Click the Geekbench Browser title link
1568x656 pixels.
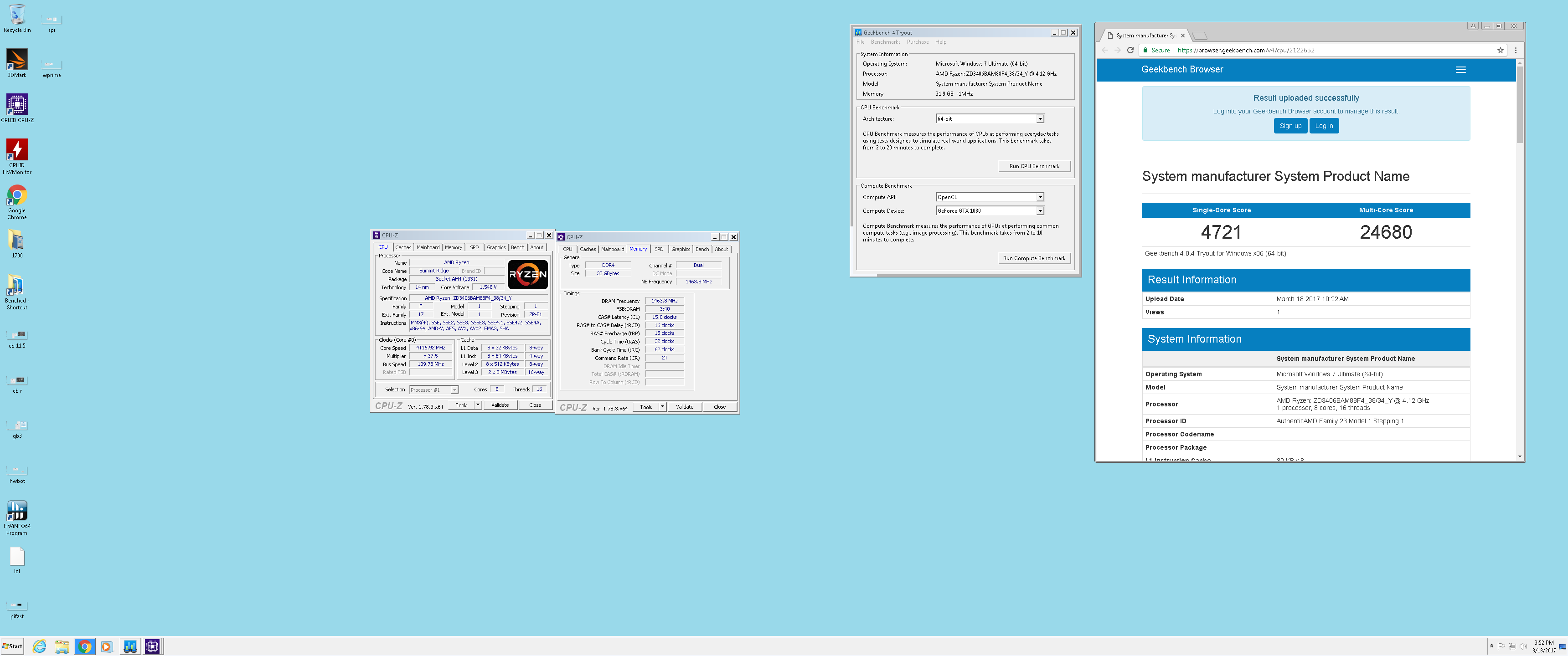tap(1181, 69)
